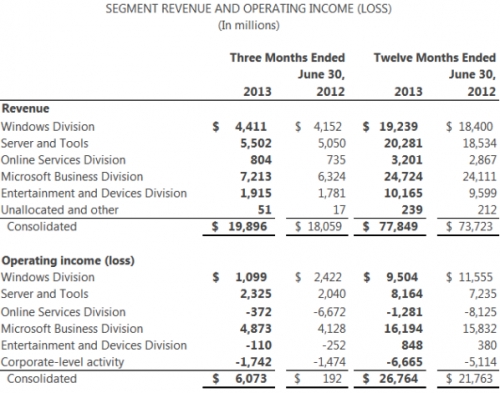The width and height of the screenshot is (500, 393).
Task: Click the Revenue section heading
Action: 25,109
